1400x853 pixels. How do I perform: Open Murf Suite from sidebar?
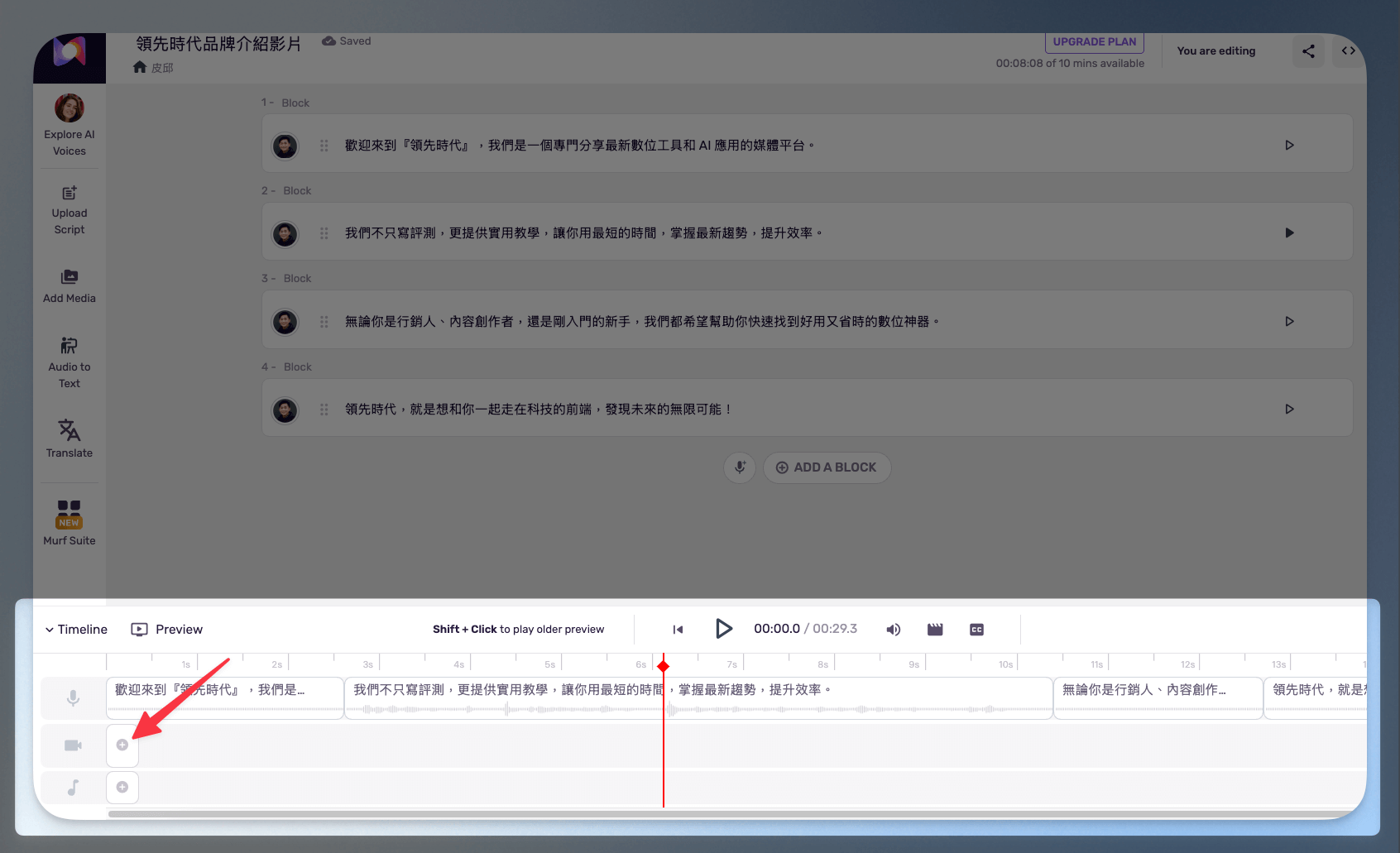tap(70, 523)
